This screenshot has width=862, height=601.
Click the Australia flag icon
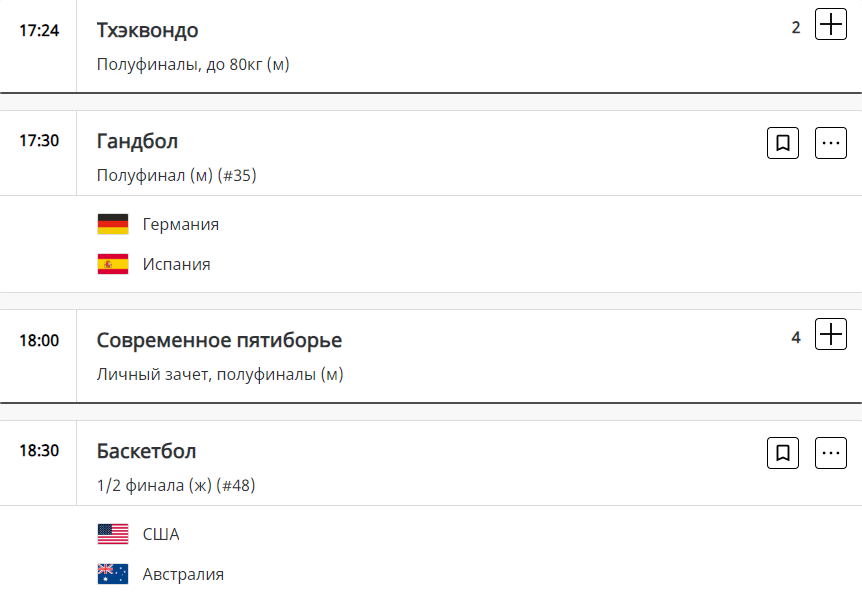click(x=113, y=574)
